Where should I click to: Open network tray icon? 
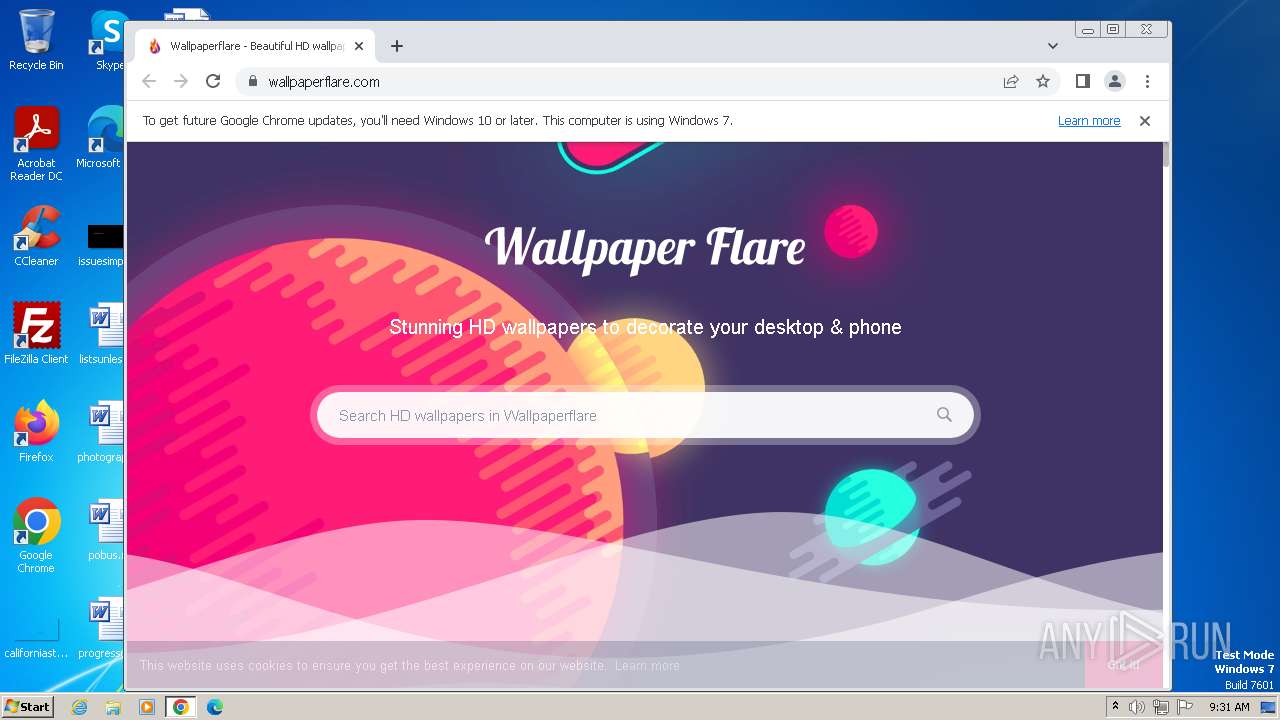(x=1160, y=707)
